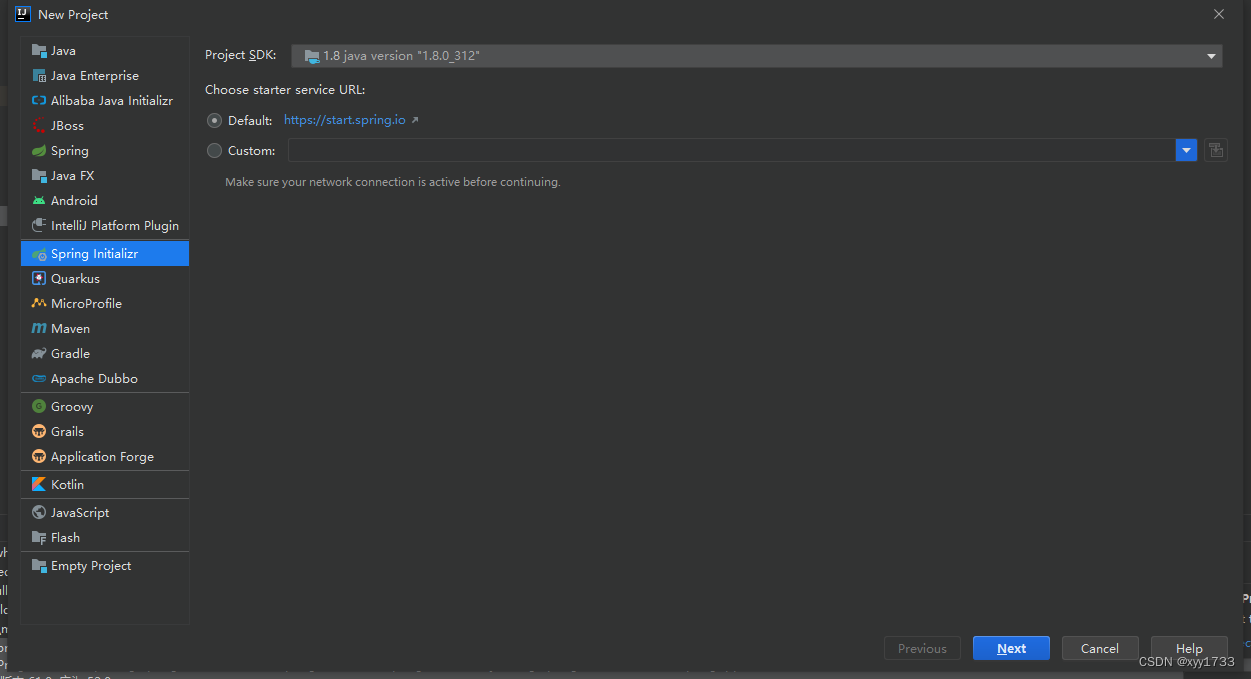Viewport: 1251px width, 679px height.
Task: Click the Gradle elephant icon
Action: [x=39, y=354]
